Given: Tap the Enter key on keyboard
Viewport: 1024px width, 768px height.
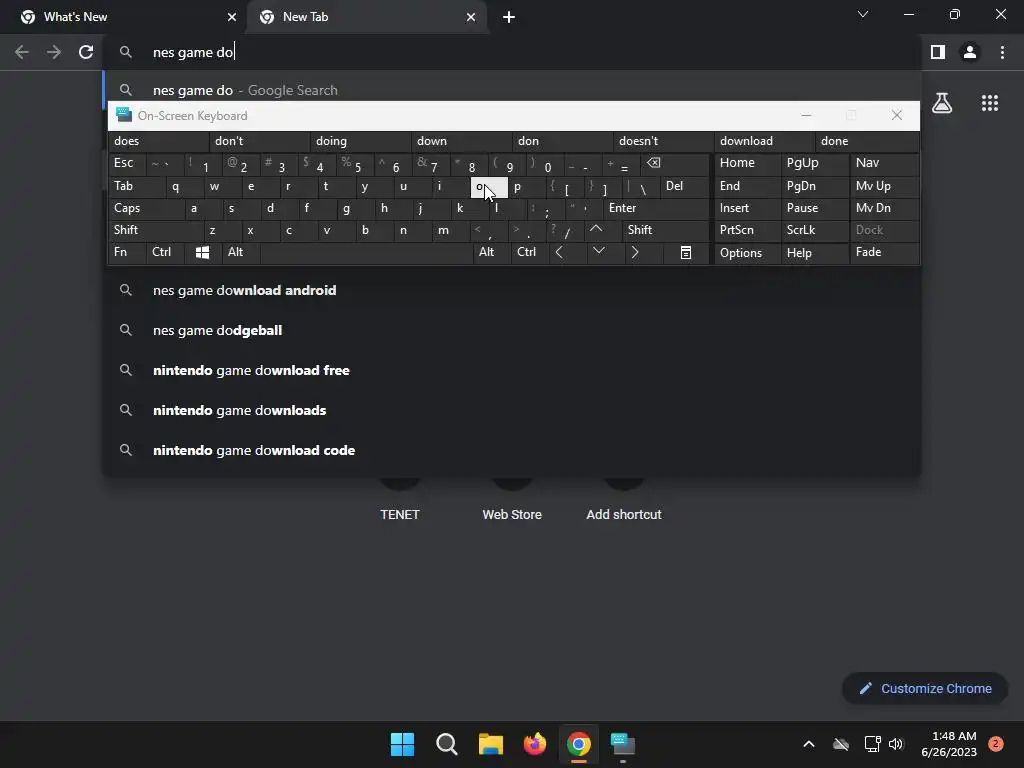Looking at the screenshot, I should click(656, 208).
